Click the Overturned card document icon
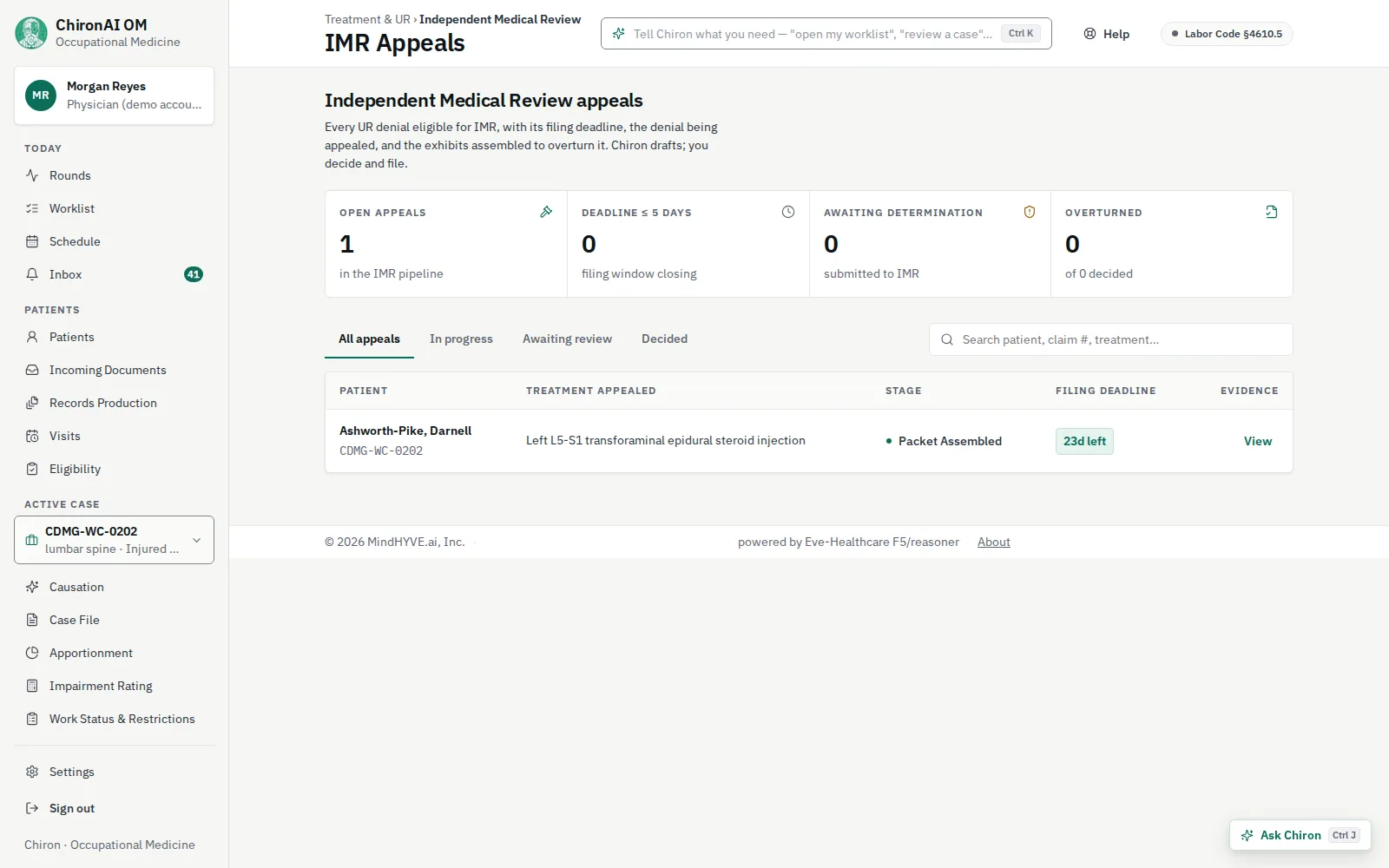Screen dimensions: 1389x868 click(1272, 212)
